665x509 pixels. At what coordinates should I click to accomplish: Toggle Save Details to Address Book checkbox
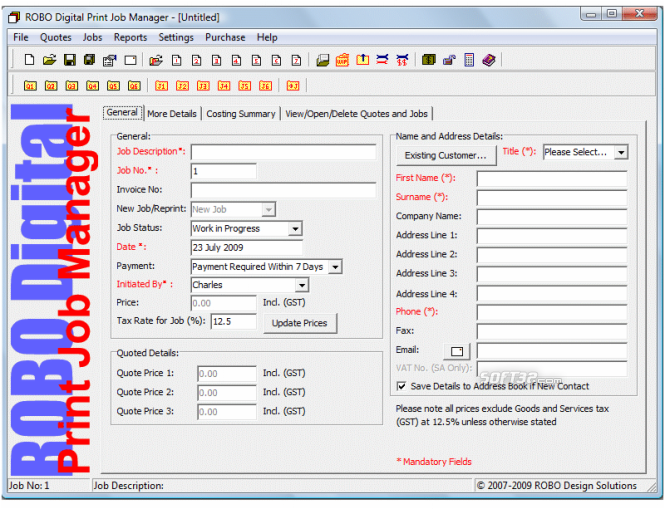click(x=401, y=386)
